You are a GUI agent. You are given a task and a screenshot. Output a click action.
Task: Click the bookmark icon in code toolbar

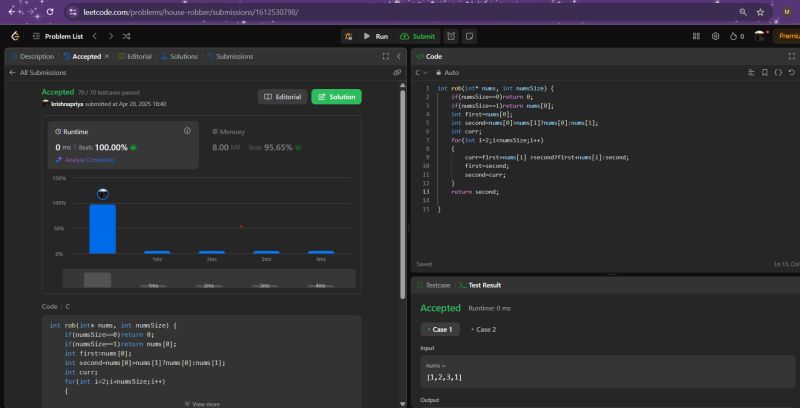pos(765,73)
